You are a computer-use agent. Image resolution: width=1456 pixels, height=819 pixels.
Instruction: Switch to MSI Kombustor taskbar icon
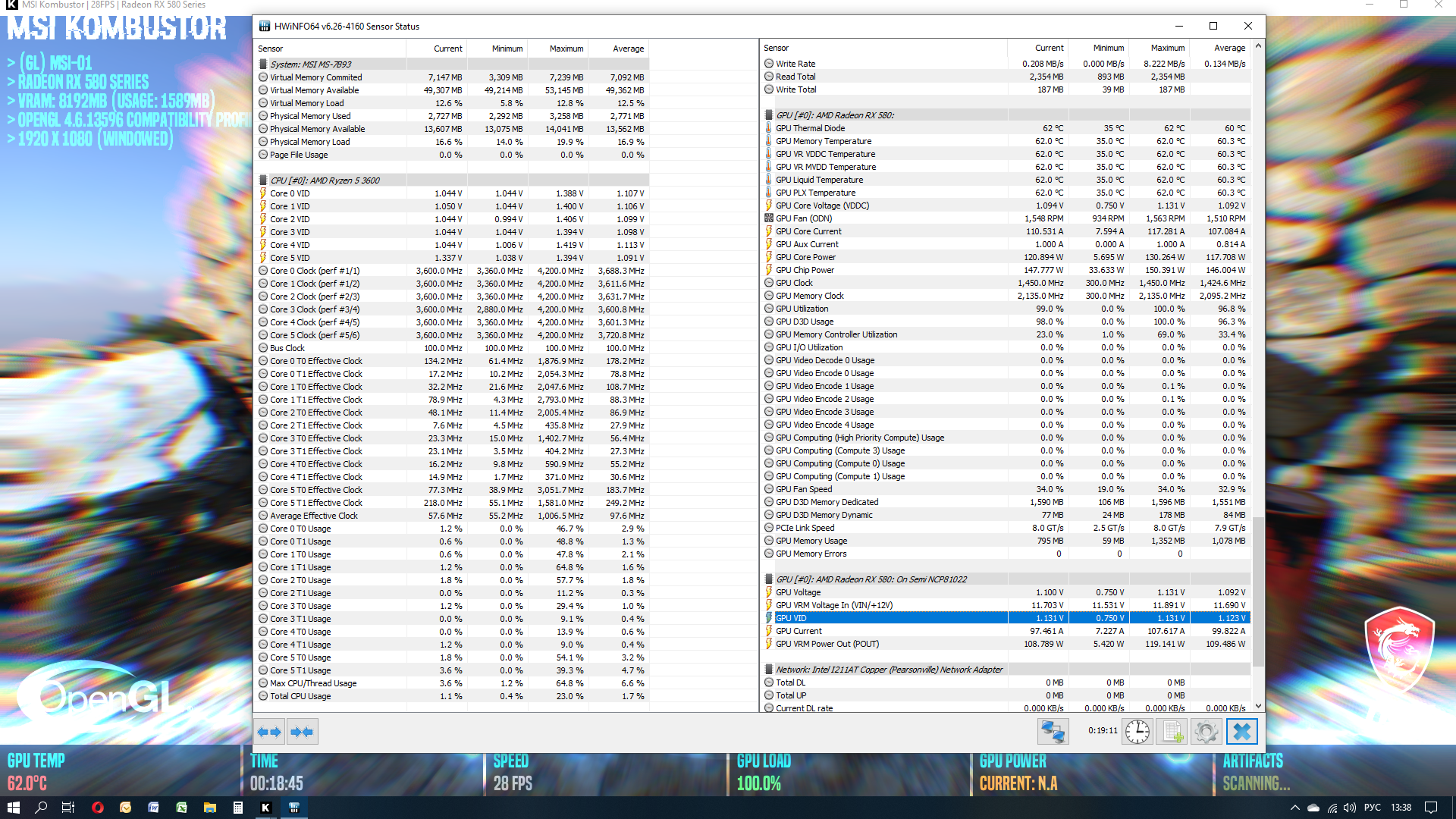tap(265, 808)
